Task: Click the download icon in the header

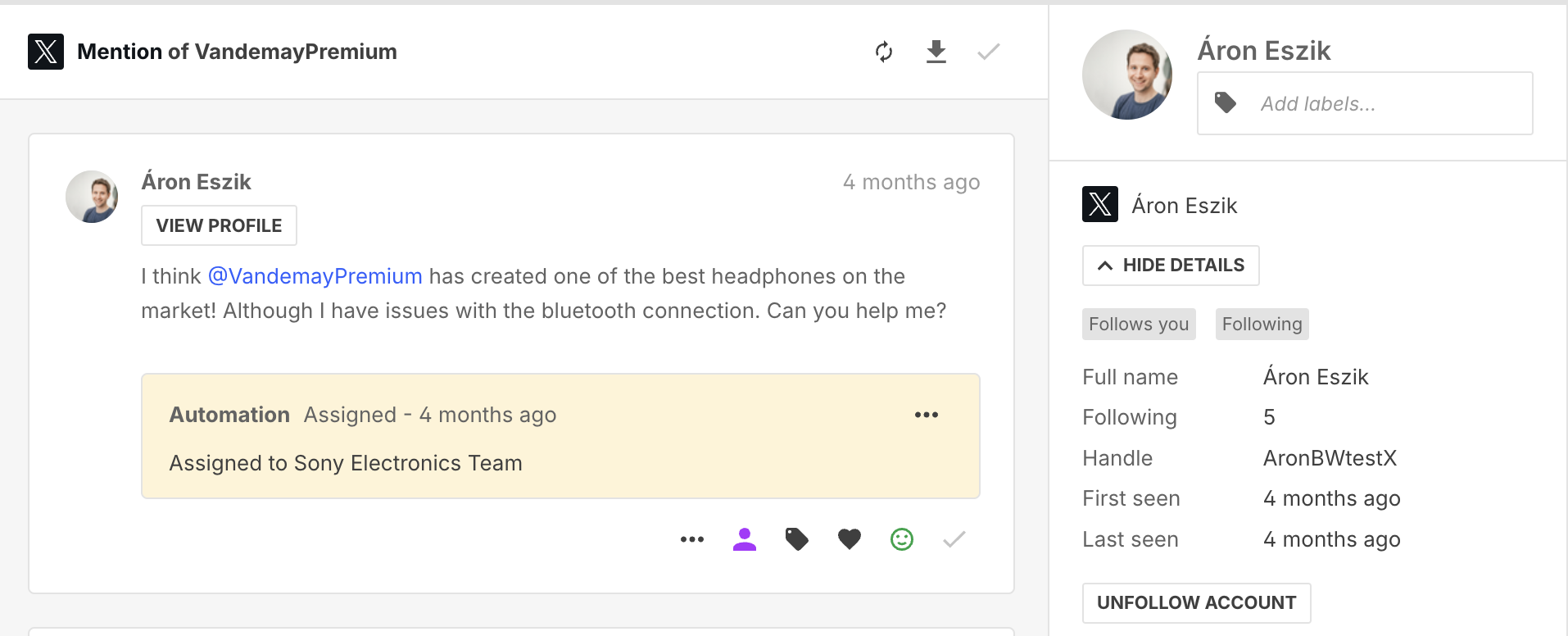Action: point(936,52)
